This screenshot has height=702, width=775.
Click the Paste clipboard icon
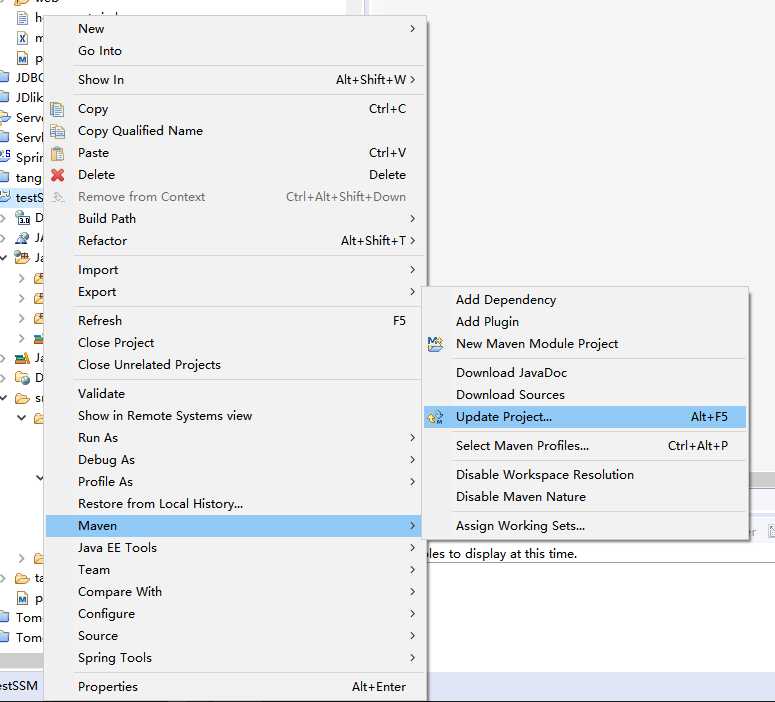57,153
